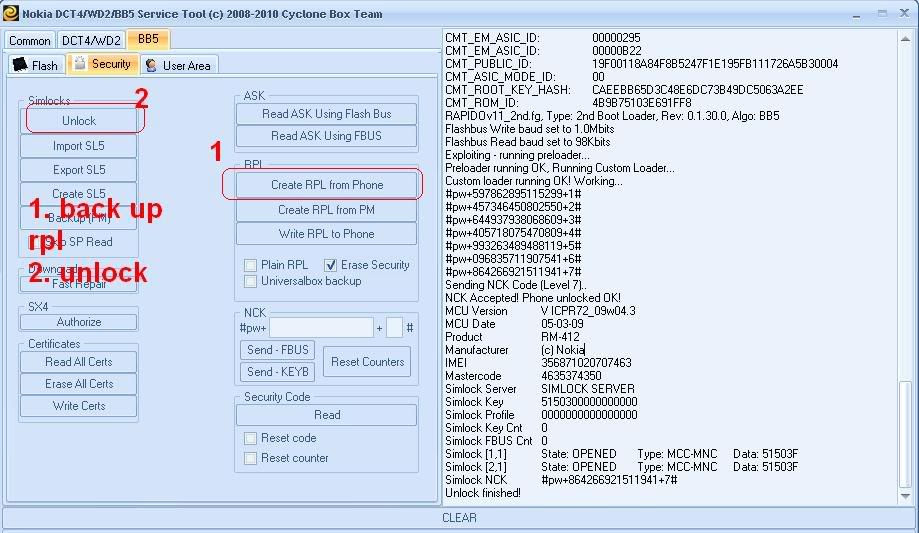Click the 'Unlock finished!' log line
The image size is (919, 533).
tap(483, 493)
